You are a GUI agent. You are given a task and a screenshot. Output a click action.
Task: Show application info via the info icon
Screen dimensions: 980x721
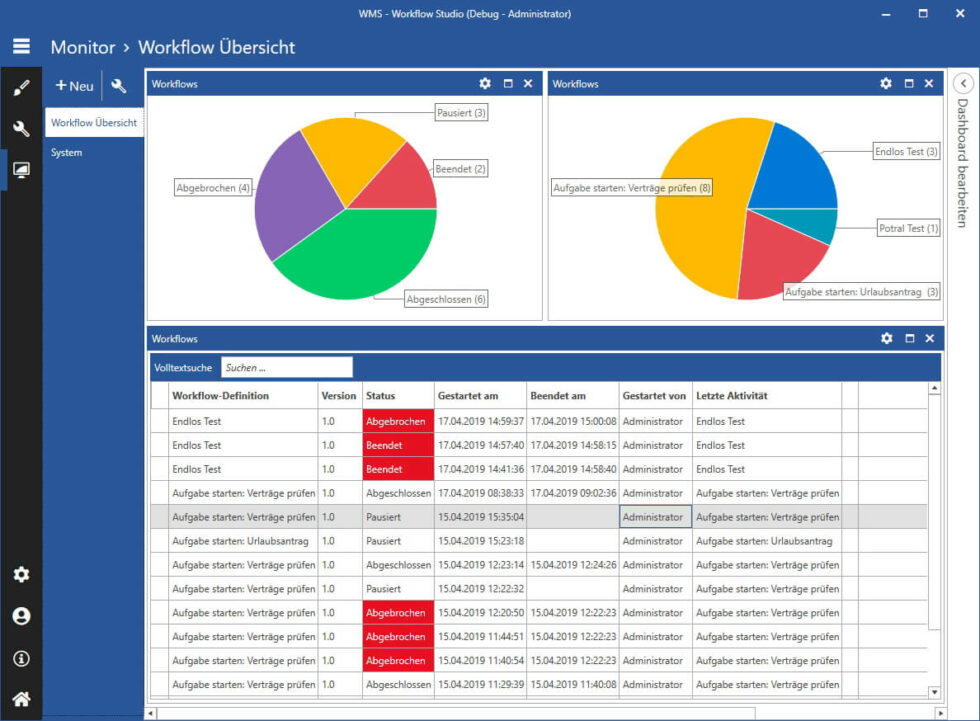coord(22,659)
